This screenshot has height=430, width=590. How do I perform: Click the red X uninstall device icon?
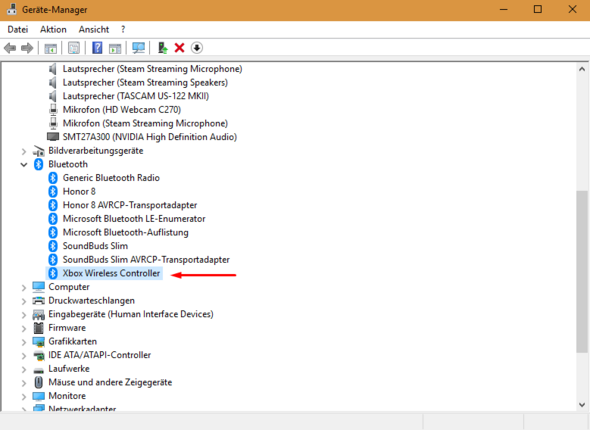click(x=179, y=48)
